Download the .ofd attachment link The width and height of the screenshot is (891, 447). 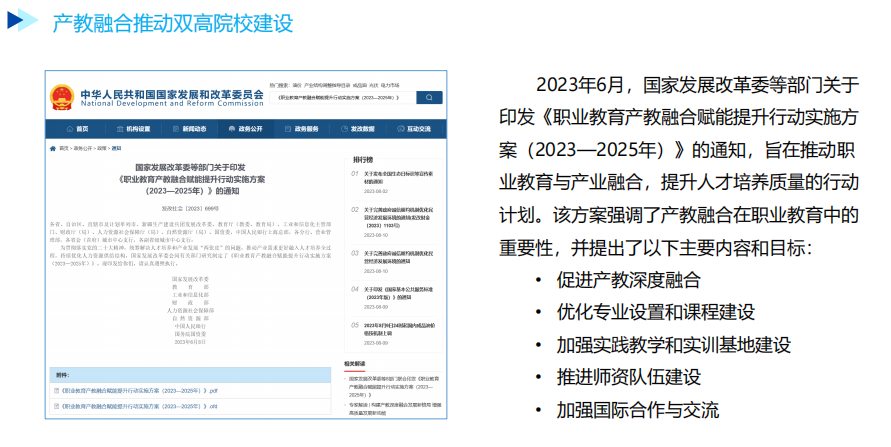click(140, 407)
